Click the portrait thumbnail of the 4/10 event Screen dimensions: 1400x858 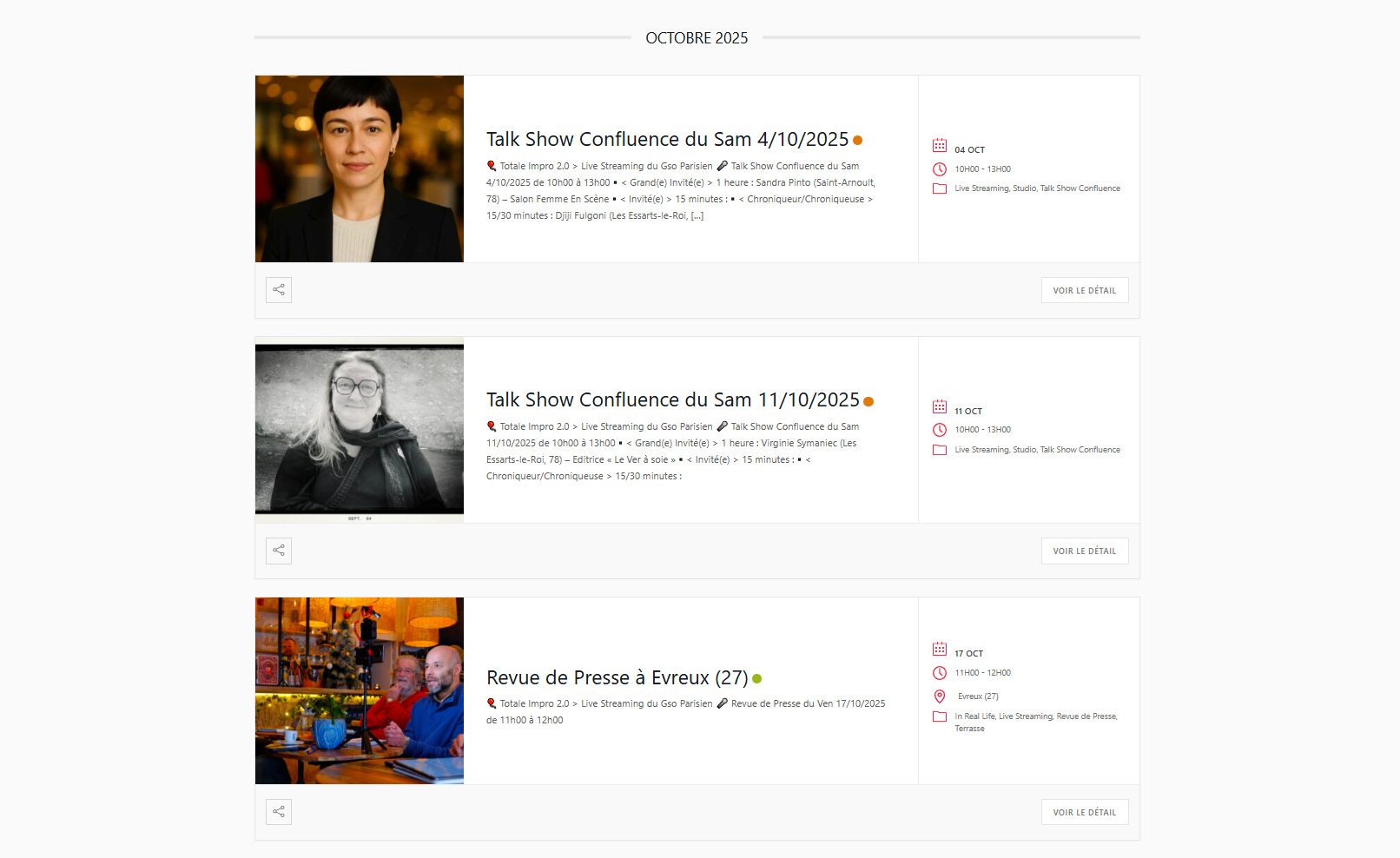point(359,168)
